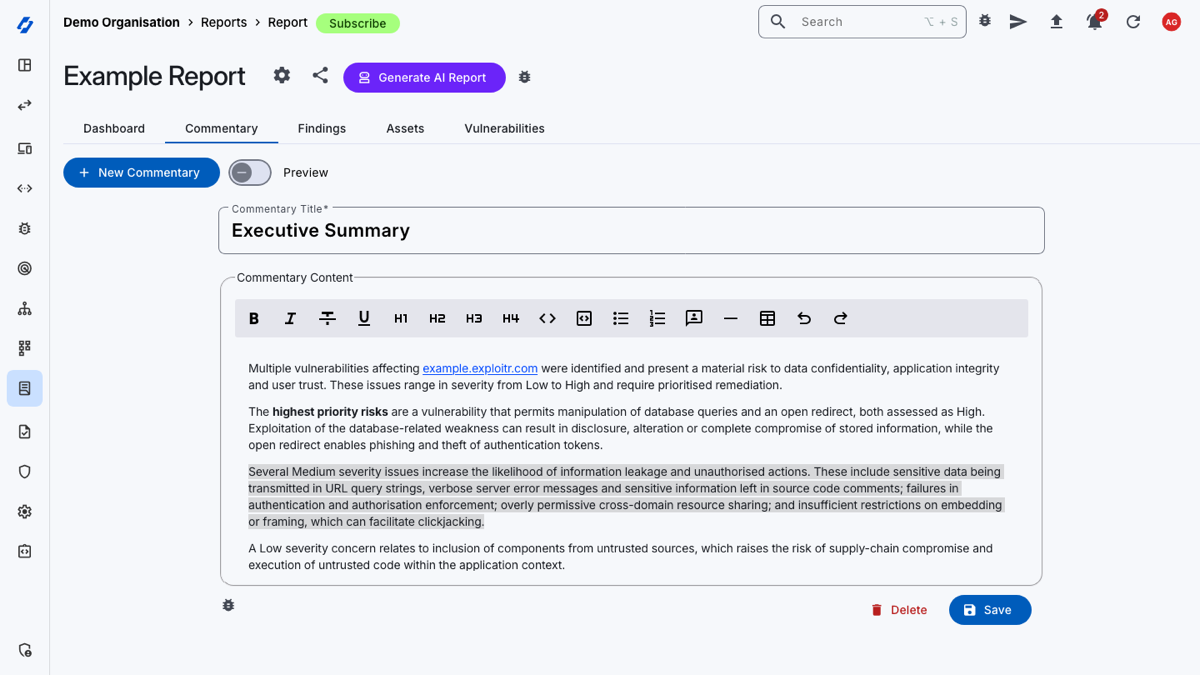Enable the Preview toggle
1200x675 pixels.
249,172
